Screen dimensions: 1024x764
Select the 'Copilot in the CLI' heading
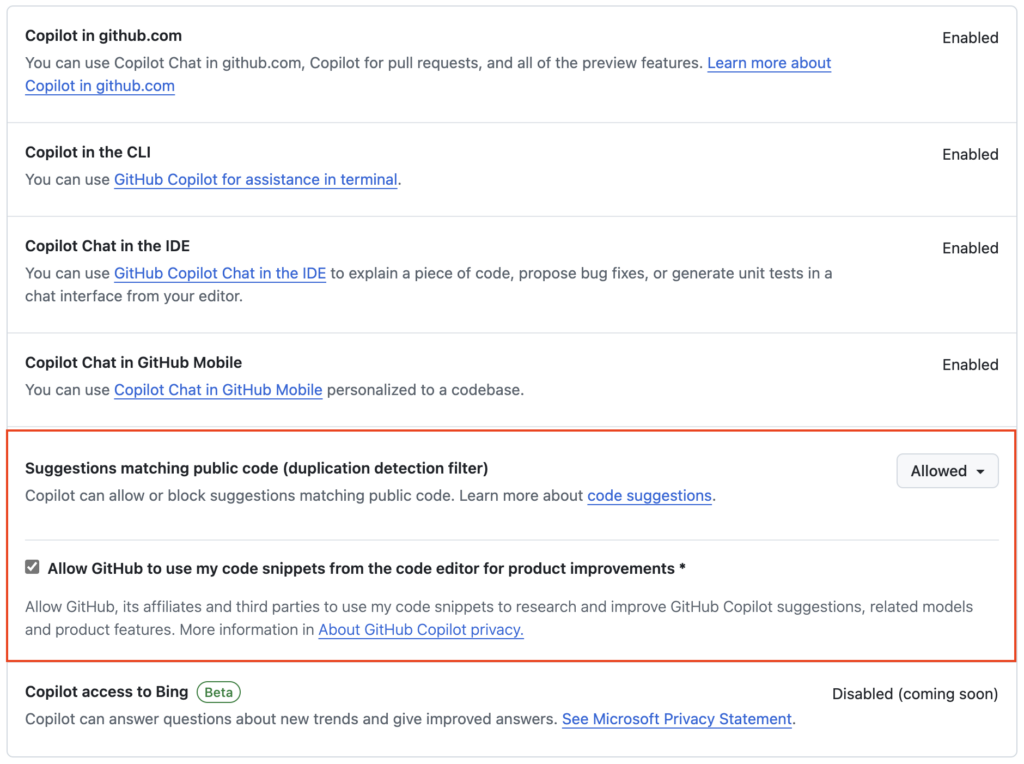88,152
